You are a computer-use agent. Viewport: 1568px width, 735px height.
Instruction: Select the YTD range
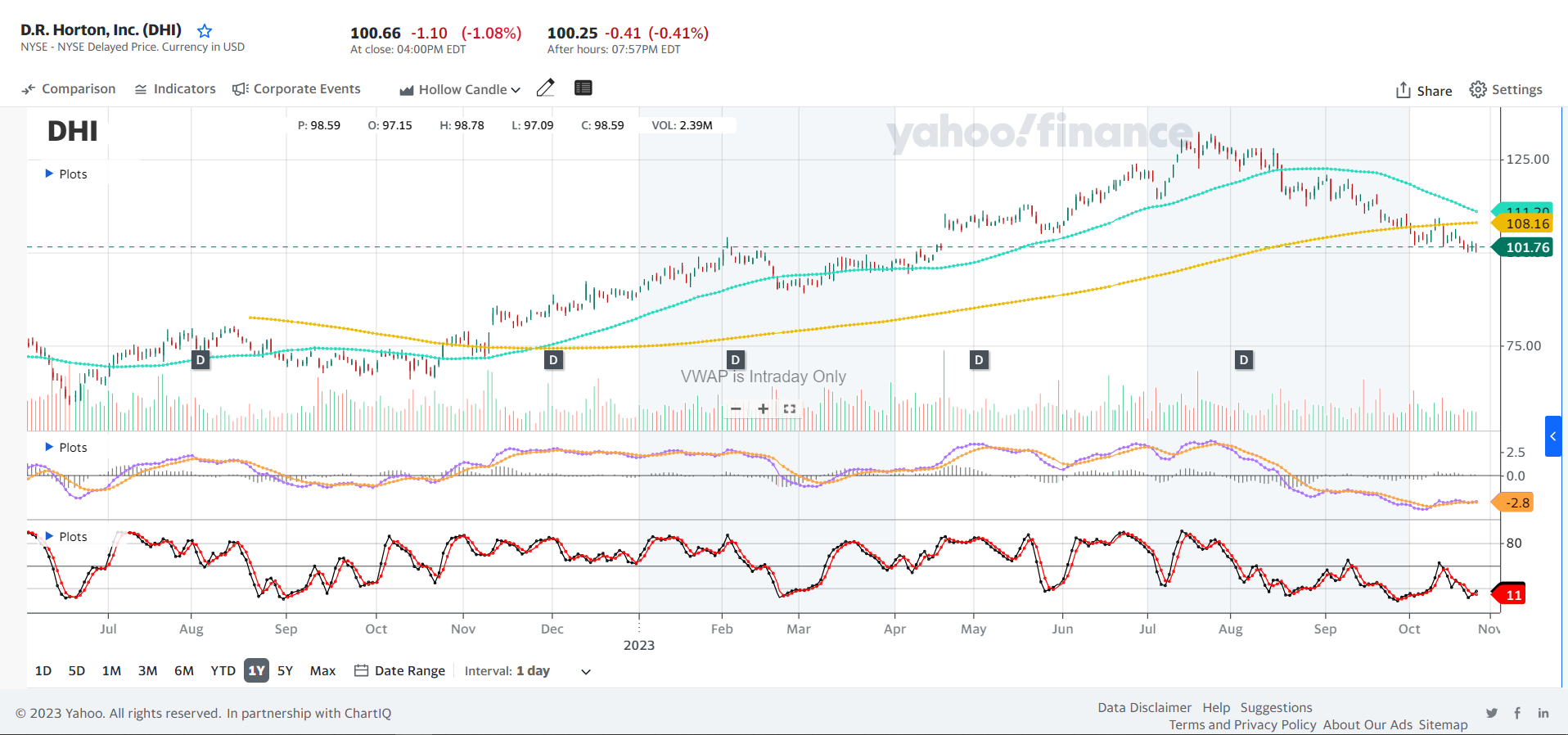coord(223,670)
